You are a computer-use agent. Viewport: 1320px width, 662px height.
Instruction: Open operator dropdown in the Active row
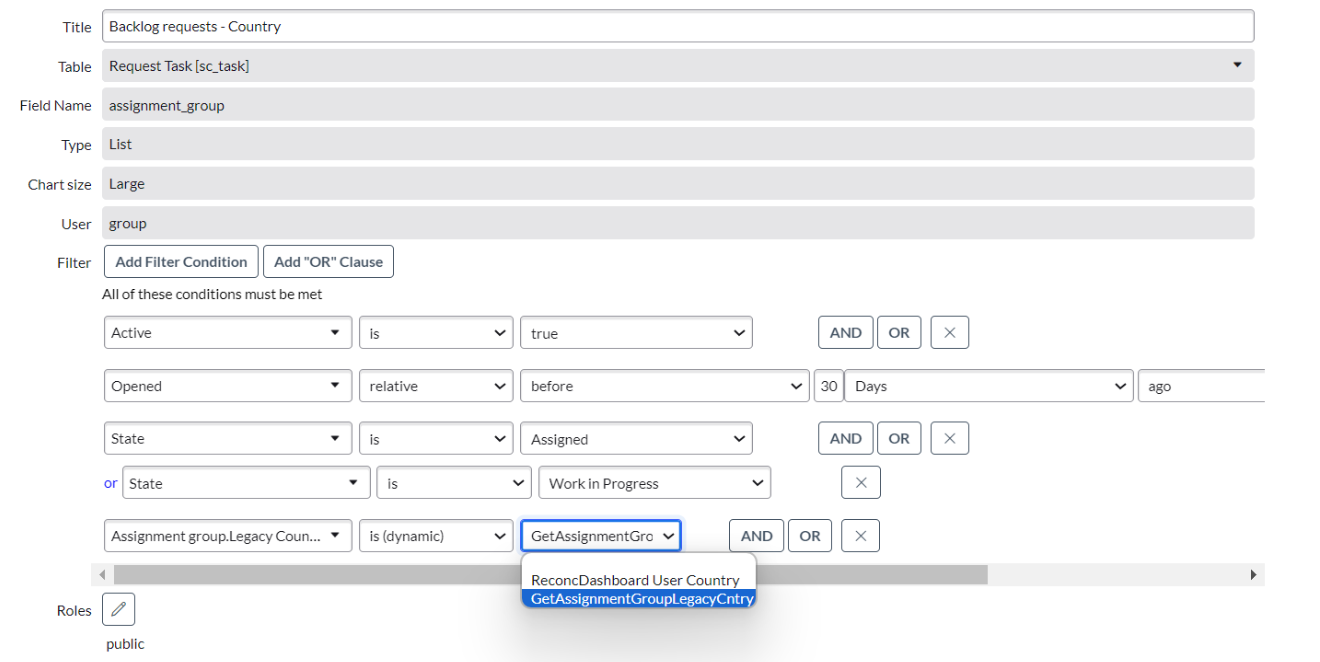tap(436, 333)
